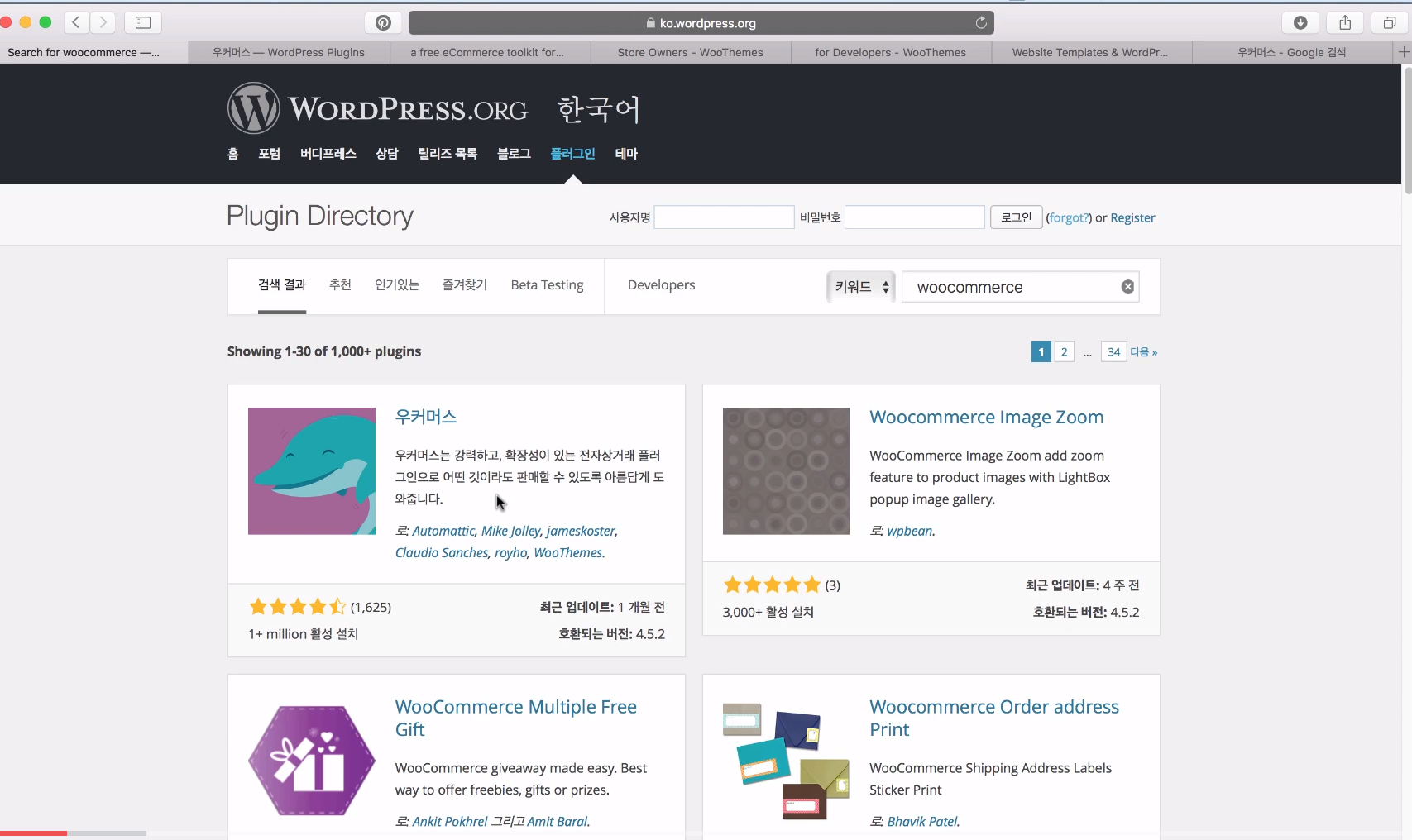Open the Developers directory tab

[x=662, y=285]
